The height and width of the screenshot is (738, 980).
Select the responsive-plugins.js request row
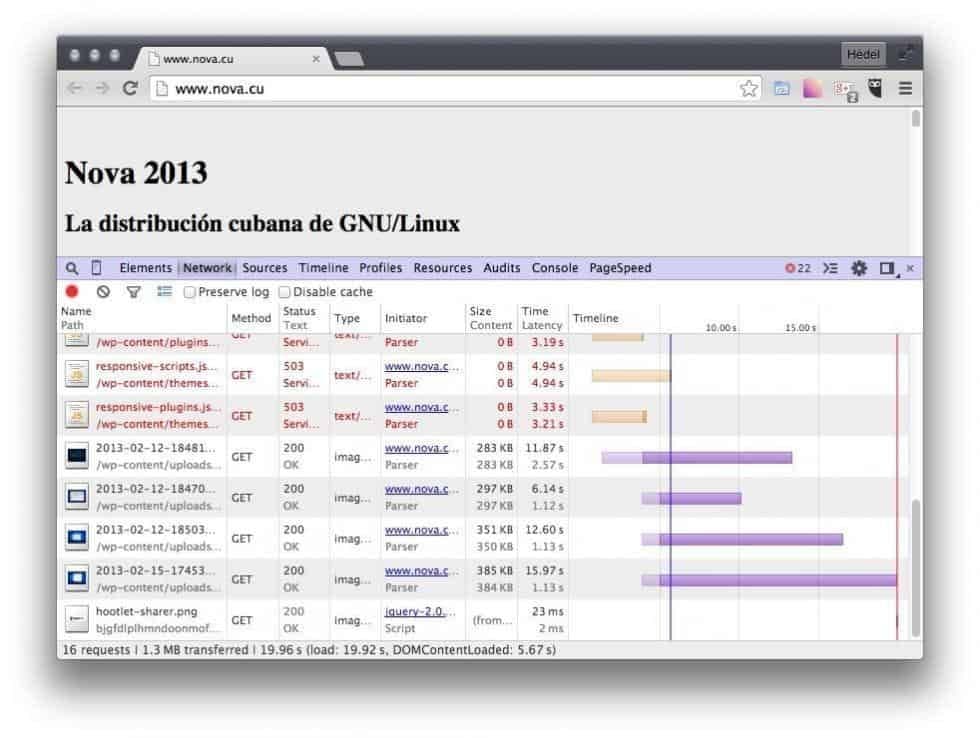point(484,415)
